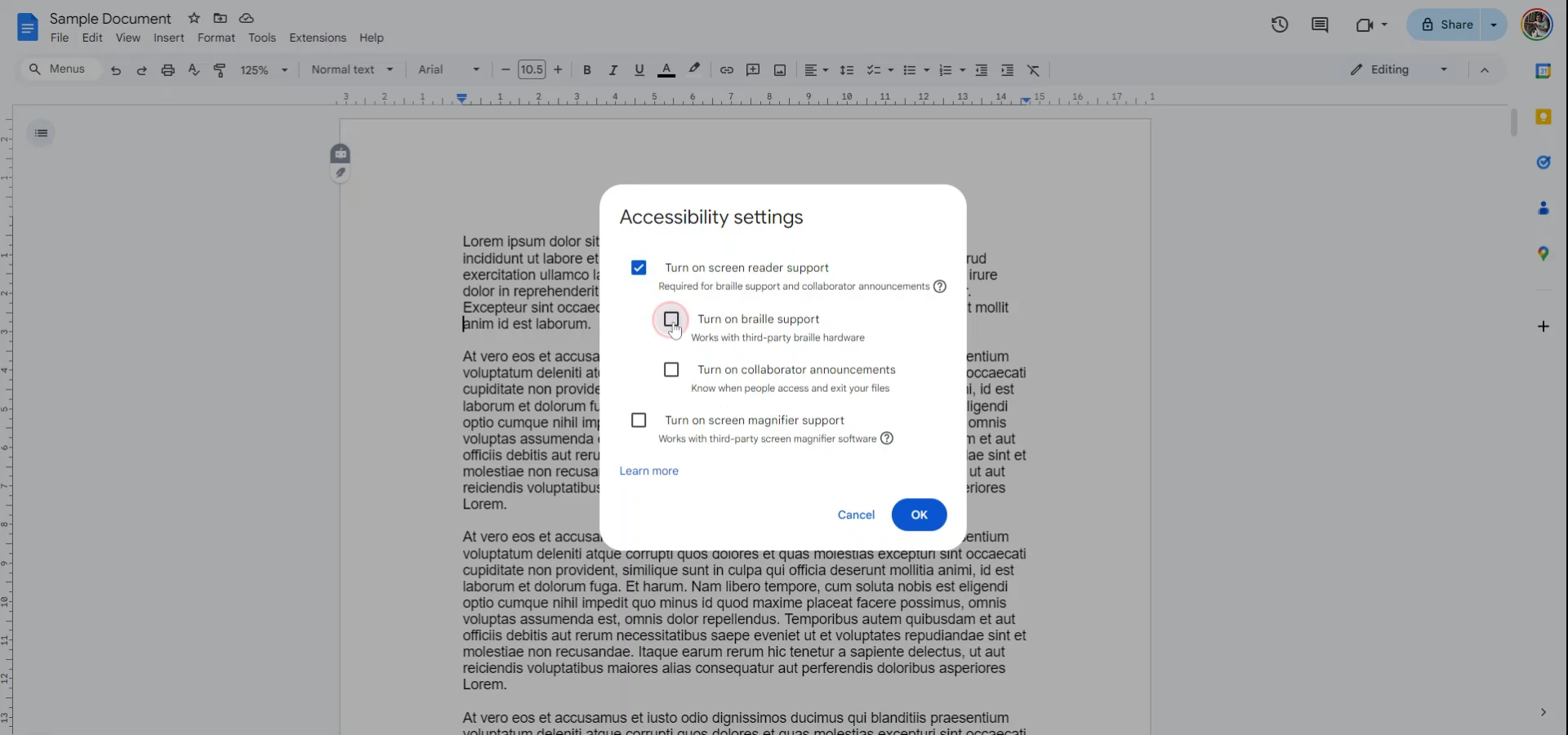Open the text color picker
This screenshot has width=1568, height=735.
(x=666, y=70)
